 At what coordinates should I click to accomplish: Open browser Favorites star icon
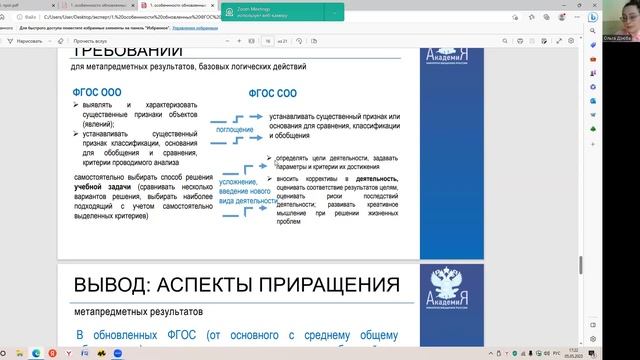click(x=531, y=17)
